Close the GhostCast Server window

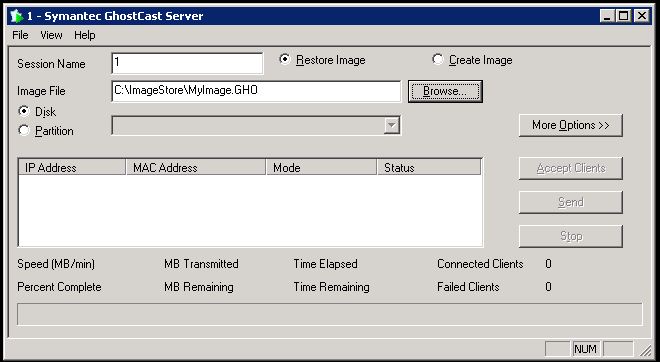[641, 16]
